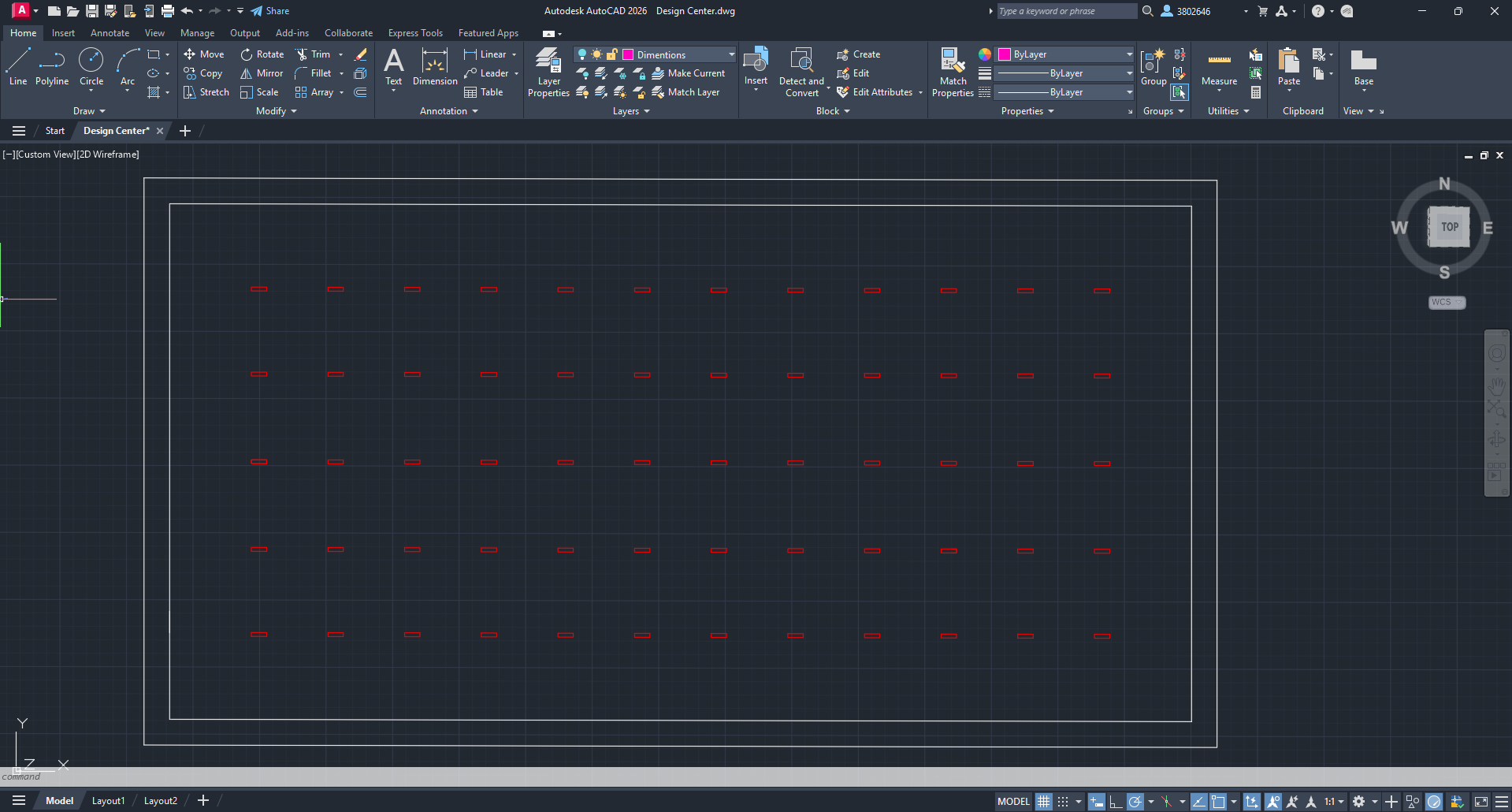This screenshot has width=1512, height=812.
Task: Expand the Modify panel
Action: coord(277,111)
